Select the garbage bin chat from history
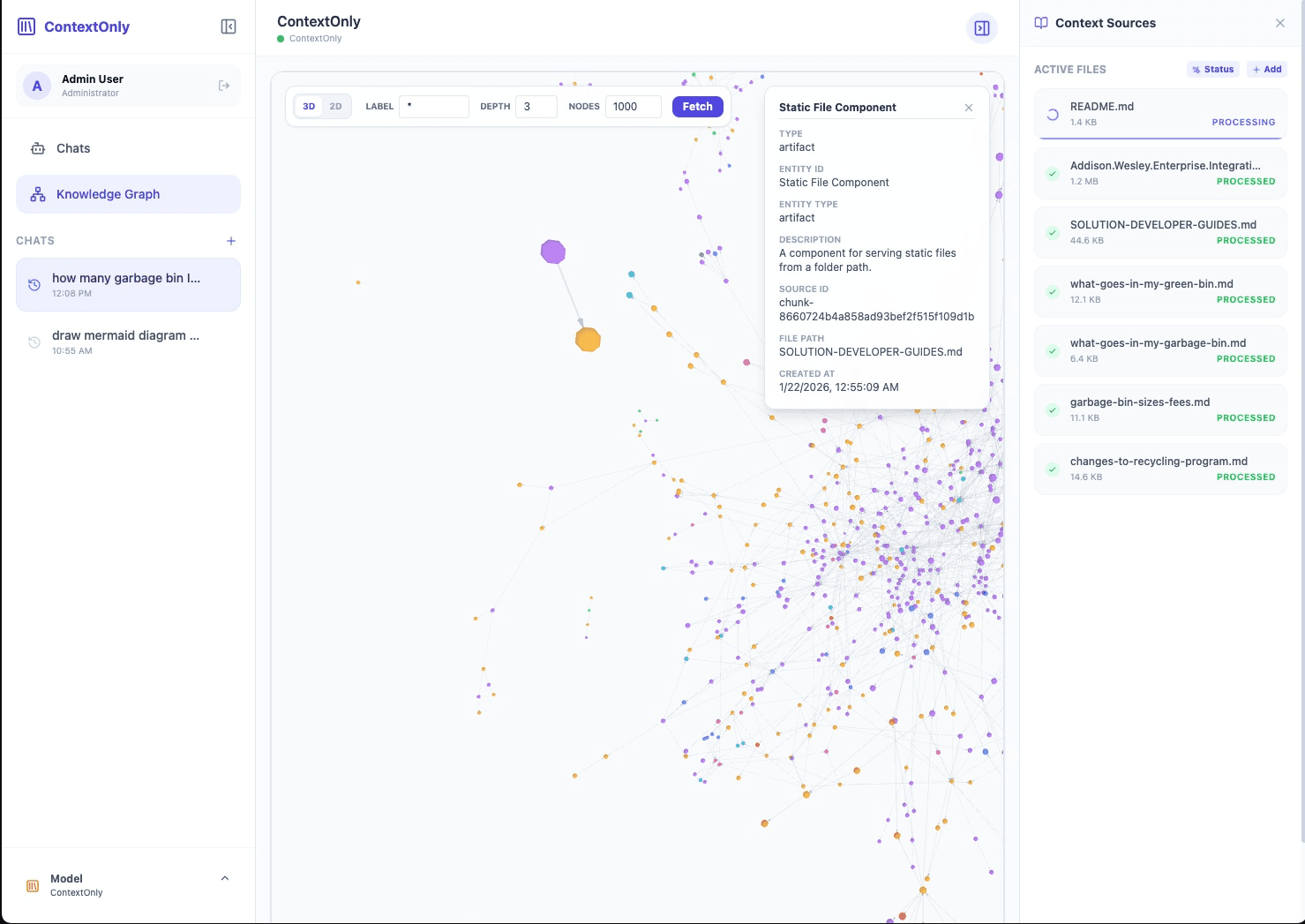 pos(128,284)
